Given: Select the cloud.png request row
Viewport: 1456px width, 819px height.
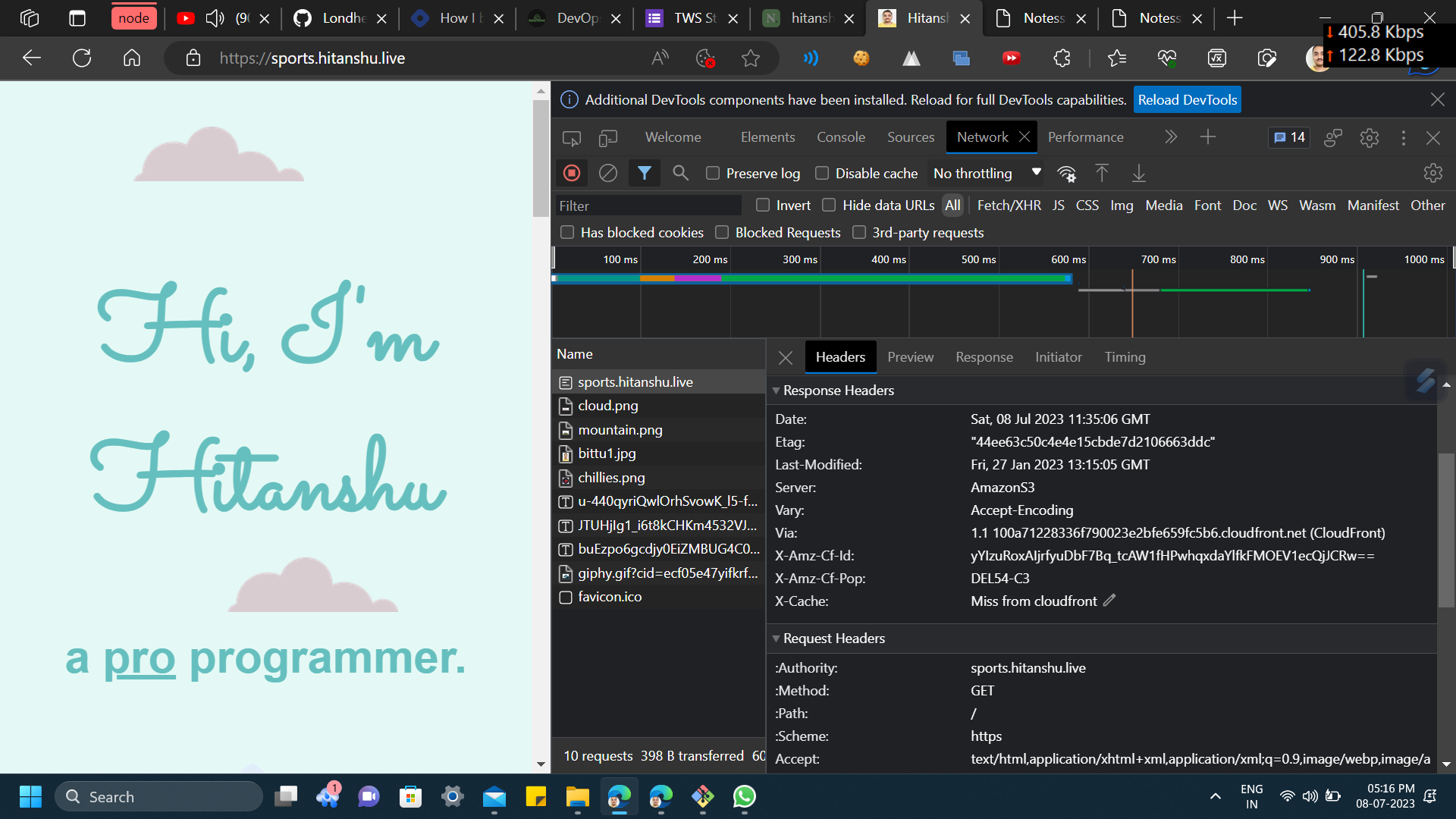Looking at the screenshot, I should point(658,406).
